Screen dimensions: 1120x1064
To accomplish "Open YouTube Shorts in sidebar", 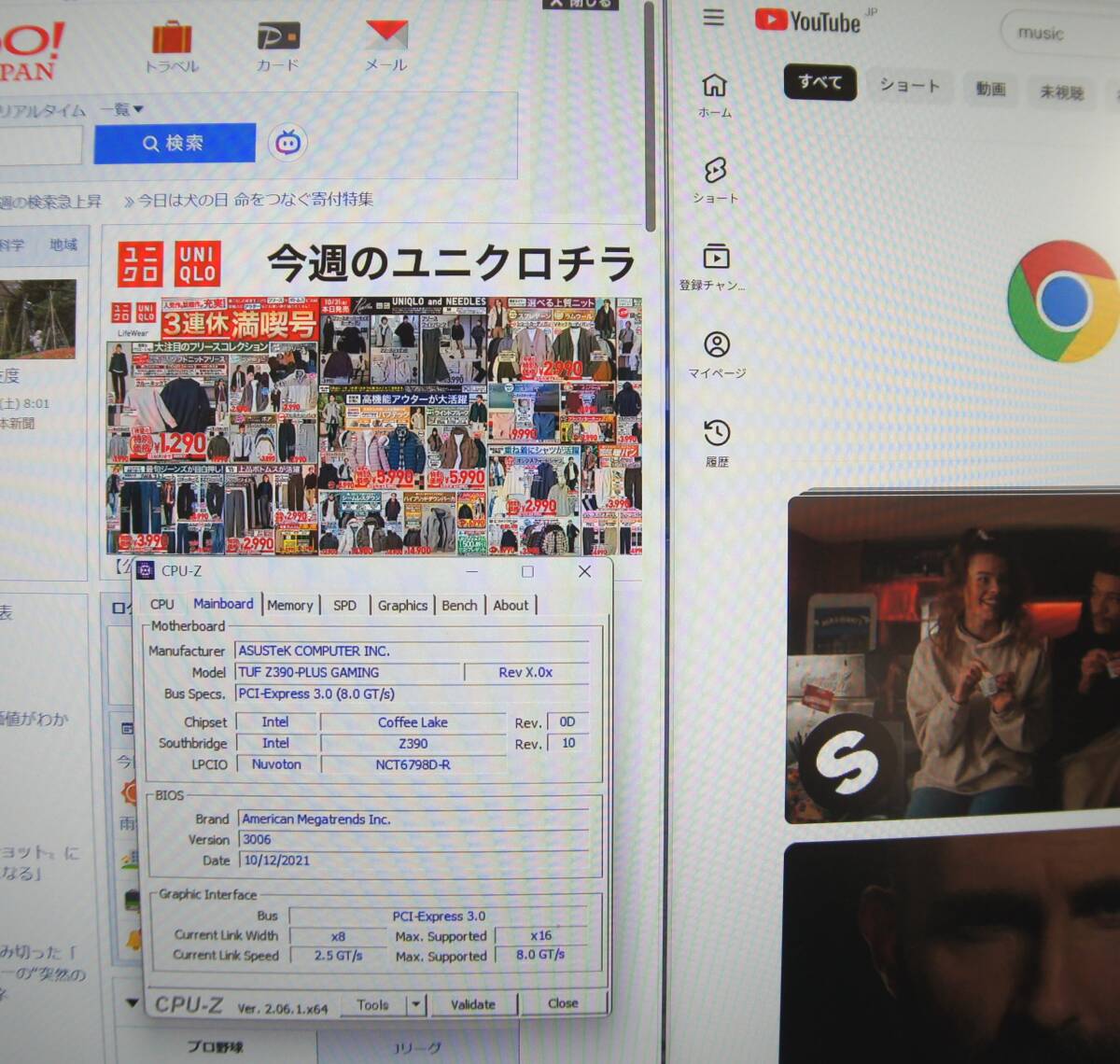I will pos(715,179).
